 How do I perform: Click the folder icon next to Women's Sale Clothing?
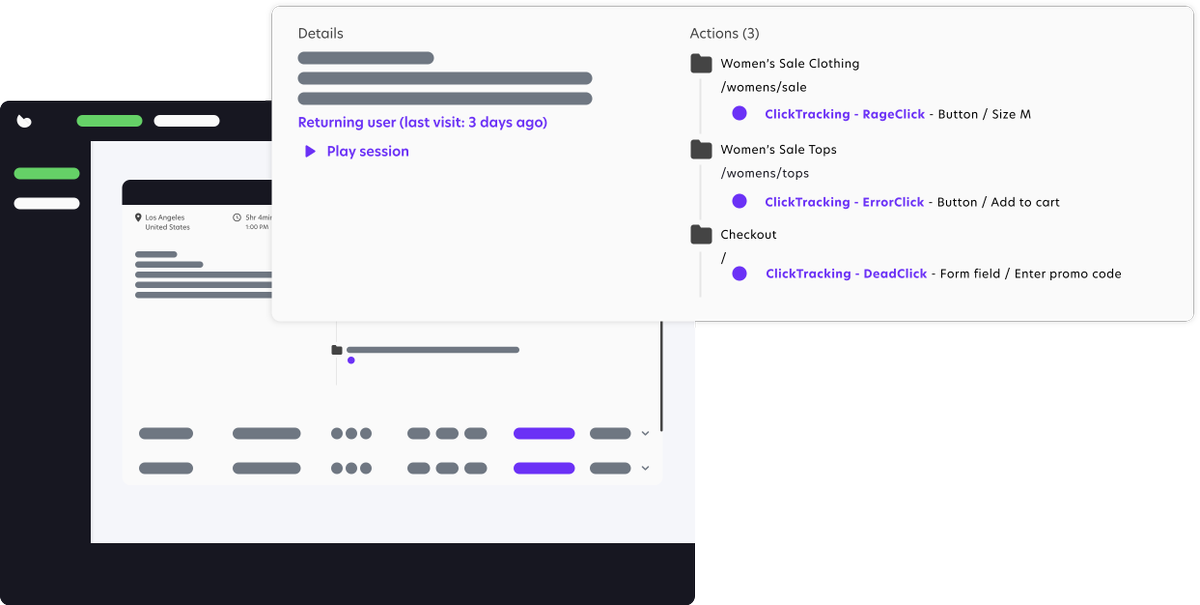pyautogui.click(x=701, y=64)
